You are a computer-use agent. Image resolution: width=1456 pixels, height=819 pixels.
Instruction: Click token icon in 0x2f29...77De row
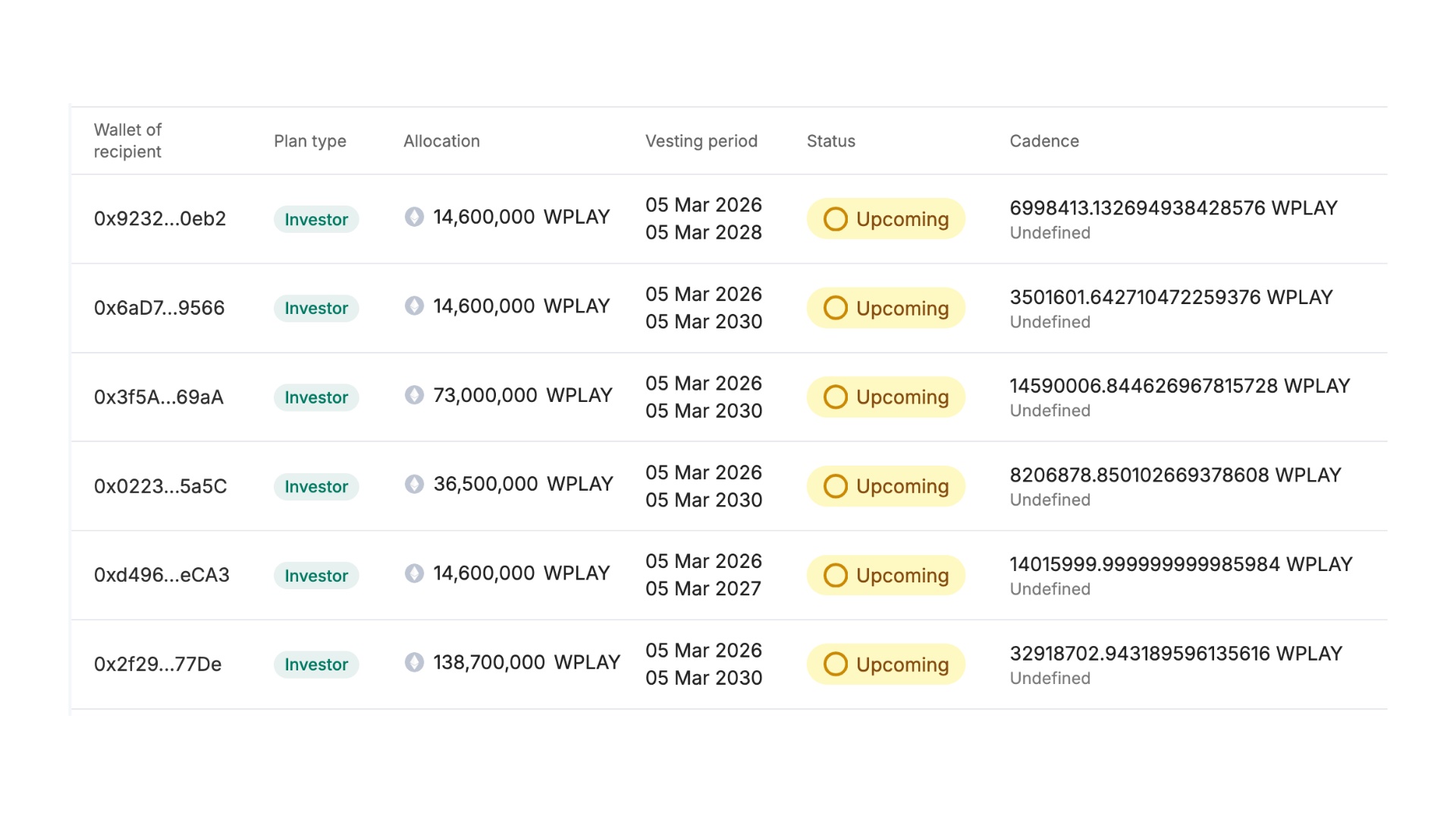click(x=414, y=662)
